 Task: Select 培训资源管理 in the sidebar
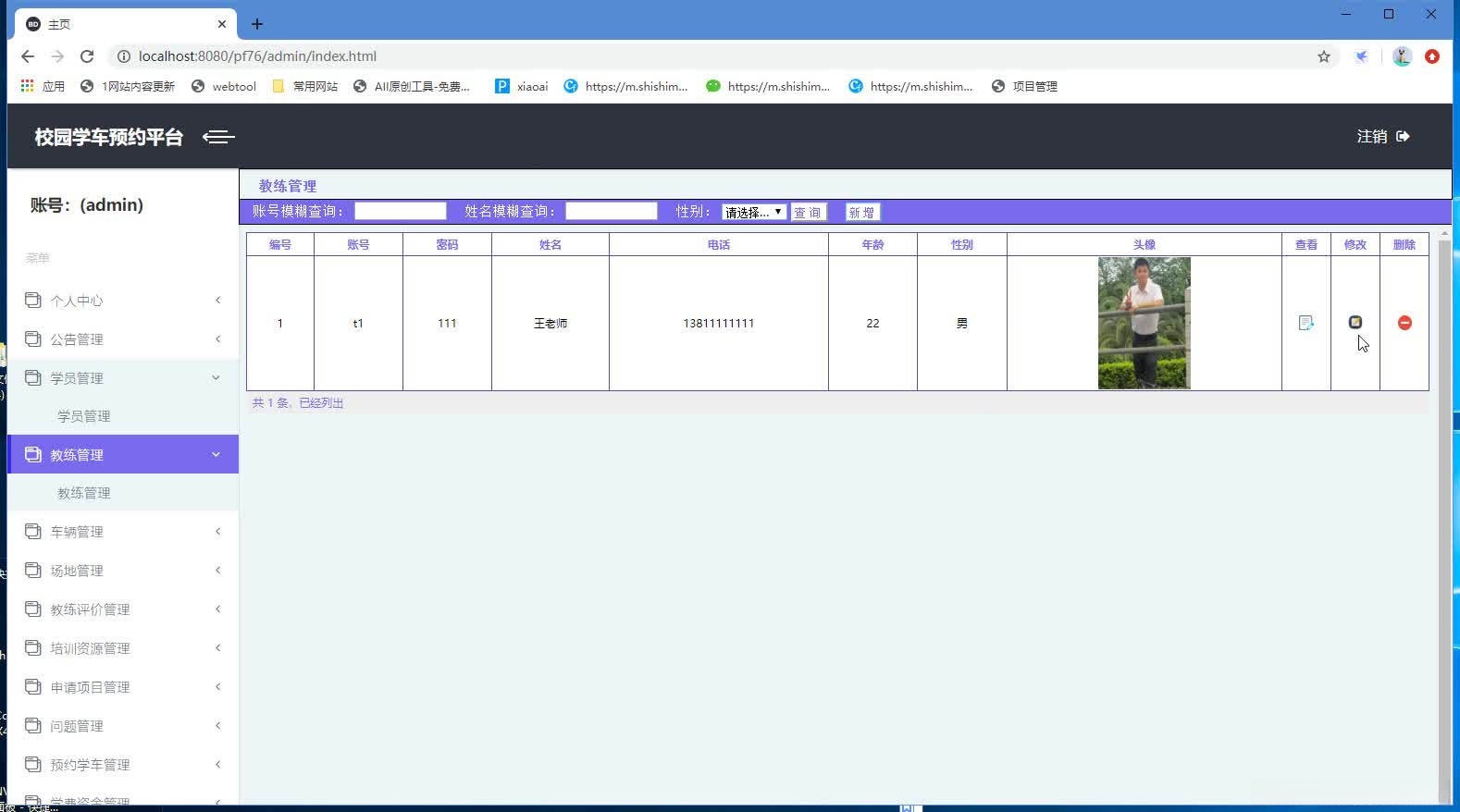click(x=123, y=648)
